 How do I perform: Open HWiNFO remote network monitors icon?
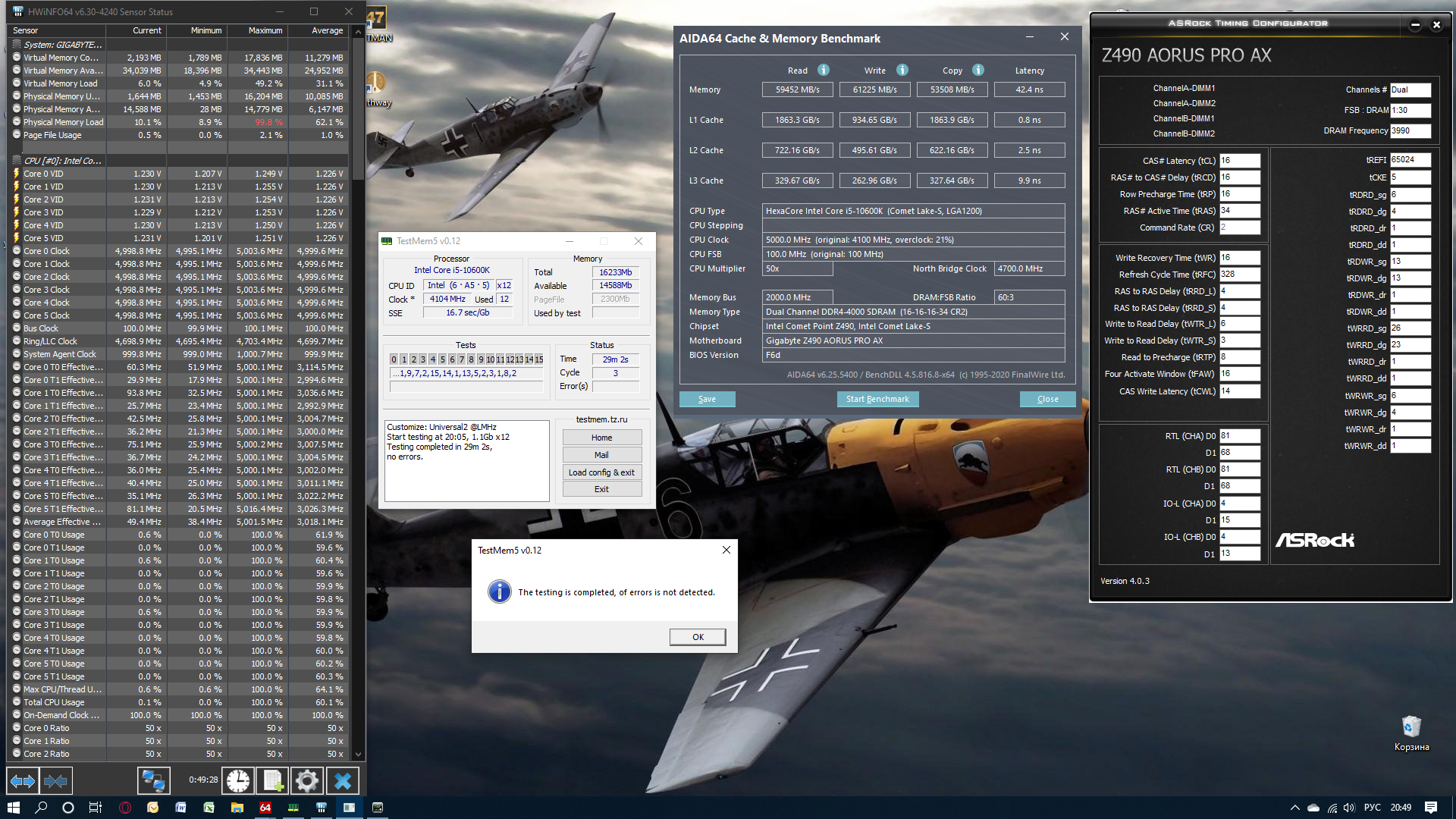(x=153, y=781)
